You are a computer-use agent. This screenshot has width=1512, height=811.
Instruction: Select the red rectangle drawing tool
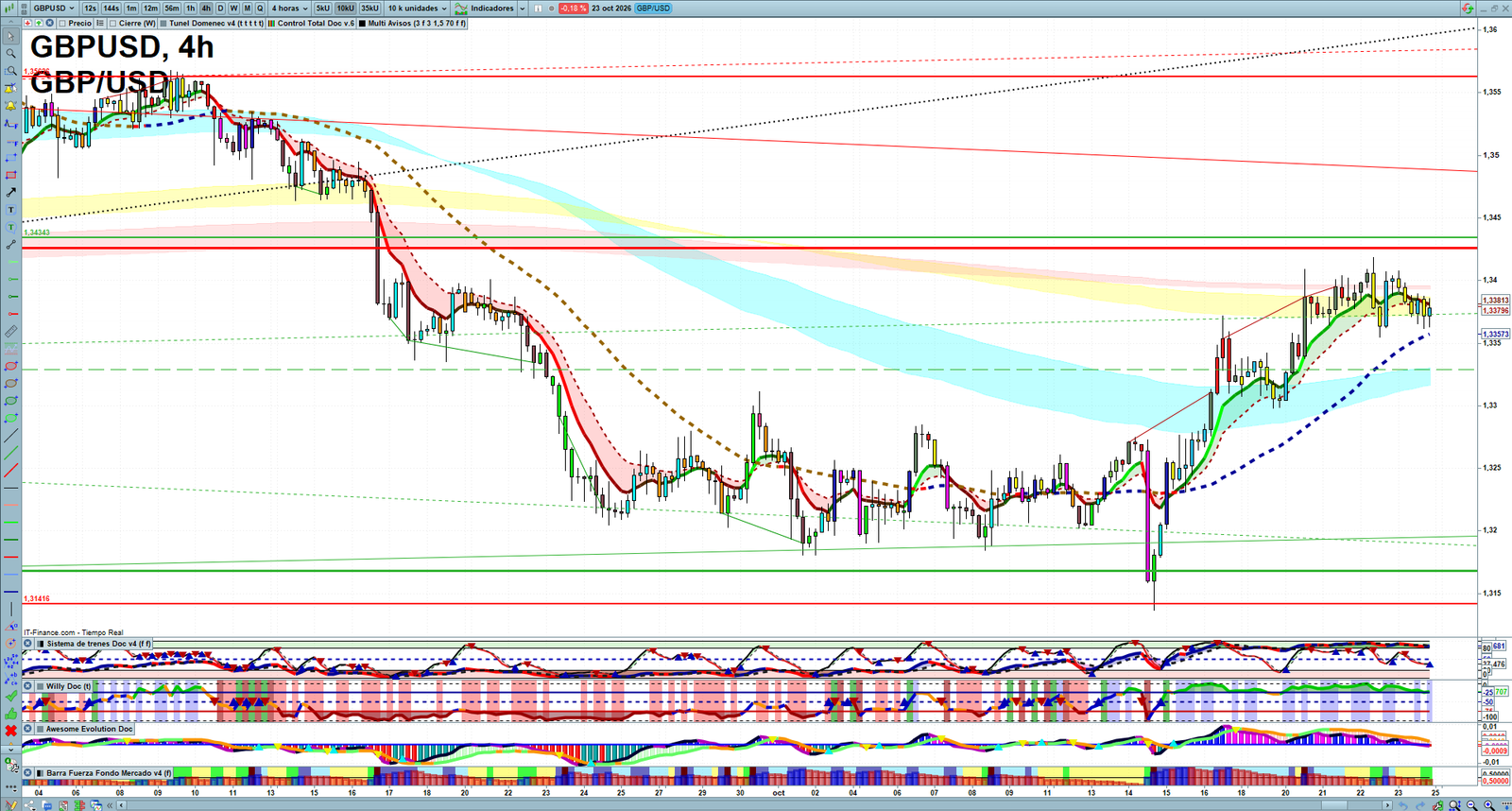[11, 175]
